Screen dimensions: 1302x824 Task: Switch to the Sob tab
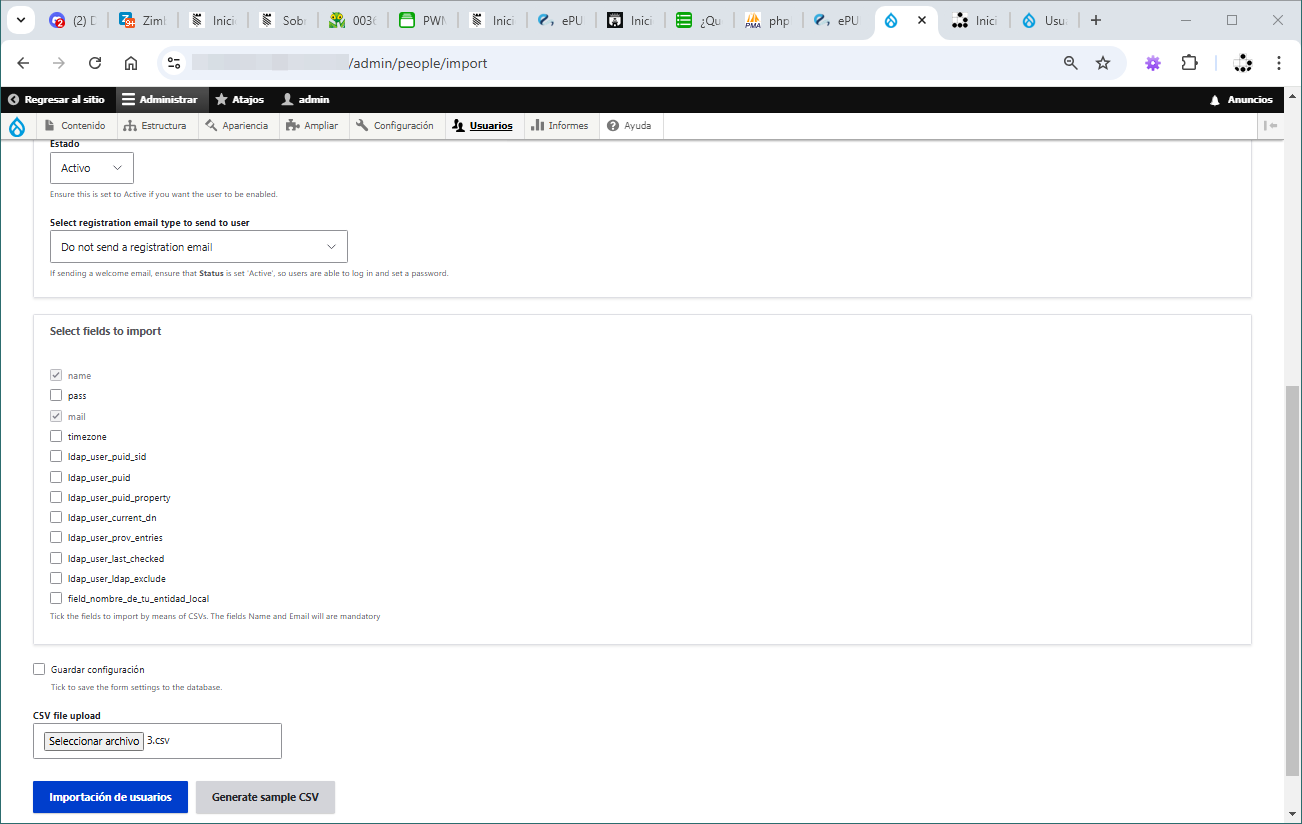coord(282,20)
